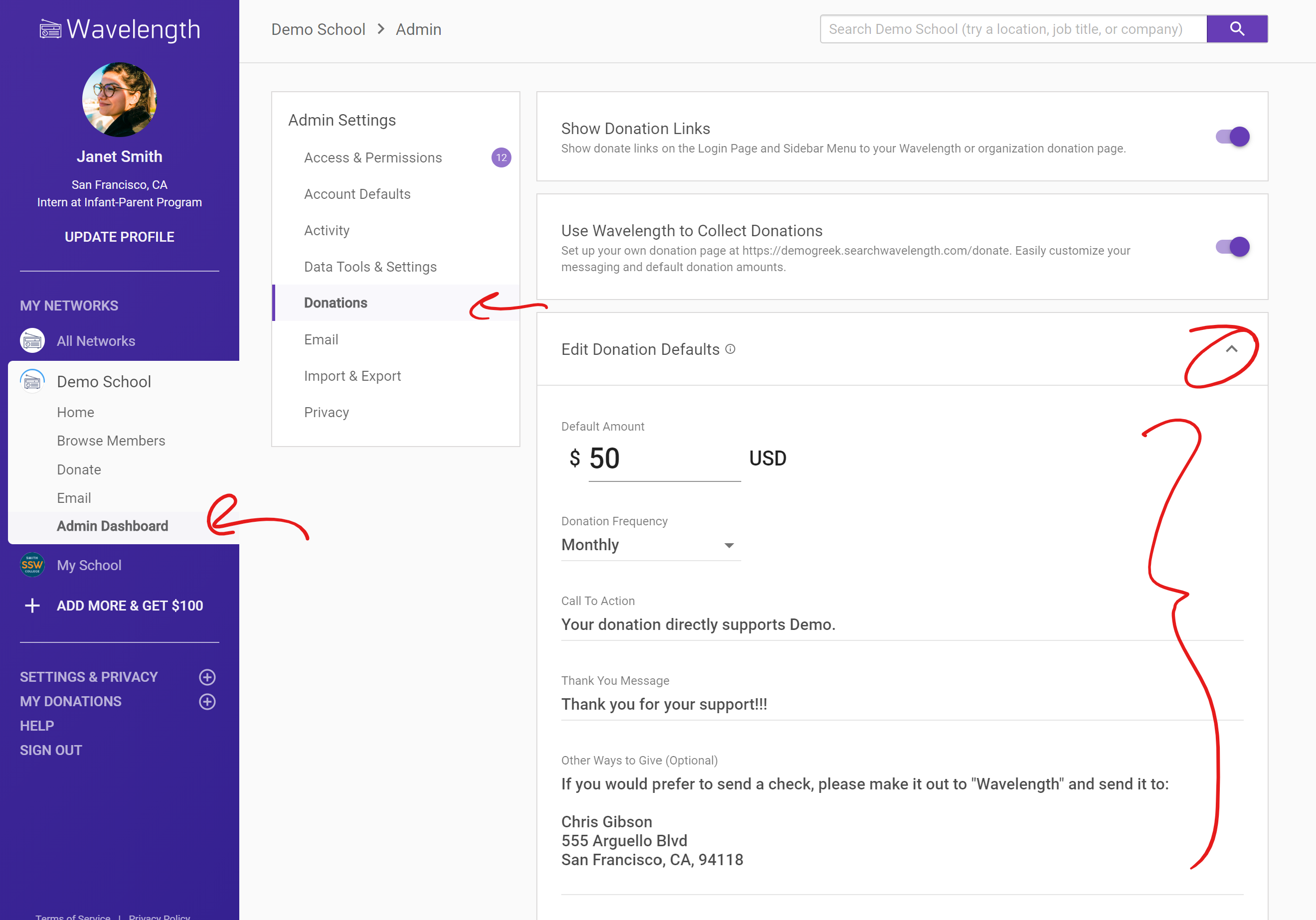Click the Wavelength radio logo icon
This screenshot has height=920, width=1316.
click(50, 29)
